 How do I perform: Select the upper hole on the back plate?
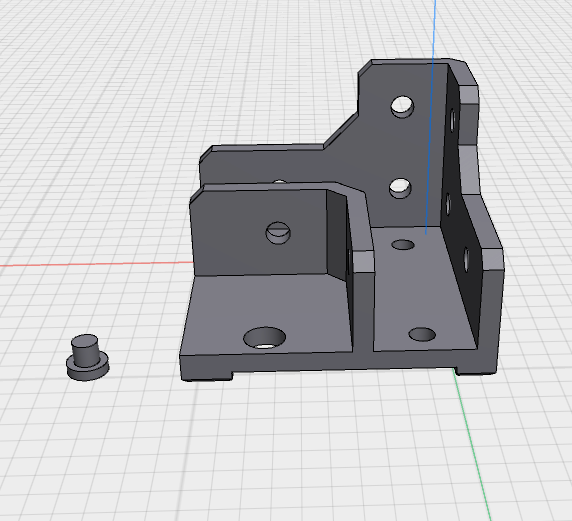click(402, 107)
